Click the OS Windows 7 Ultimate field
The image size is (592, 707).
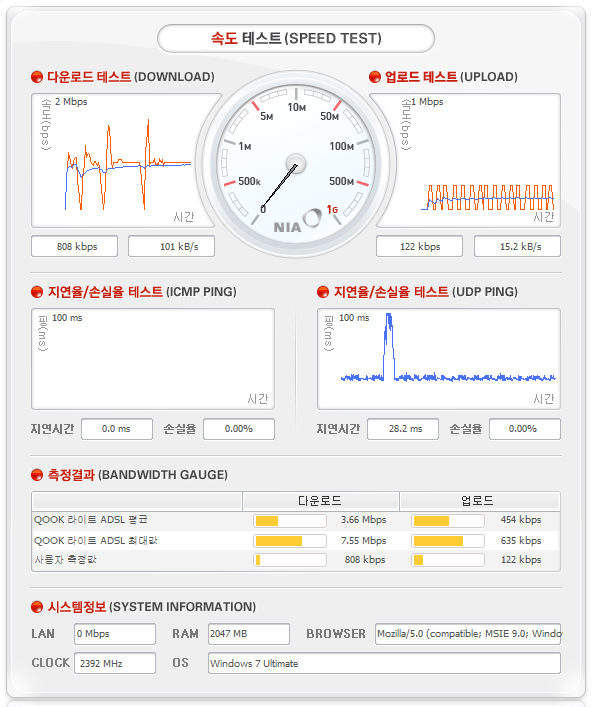[x=384, y=663]
